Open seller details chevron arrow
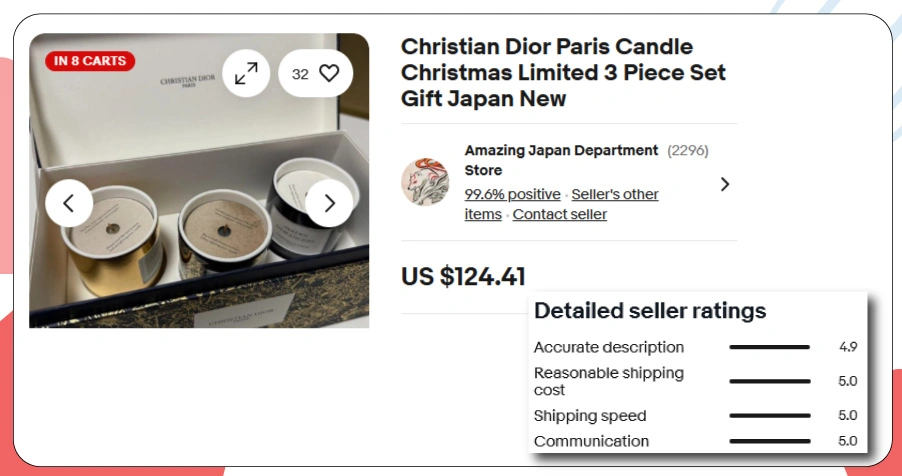The width and height of the screenshot is (902, 476). [725, 184]
